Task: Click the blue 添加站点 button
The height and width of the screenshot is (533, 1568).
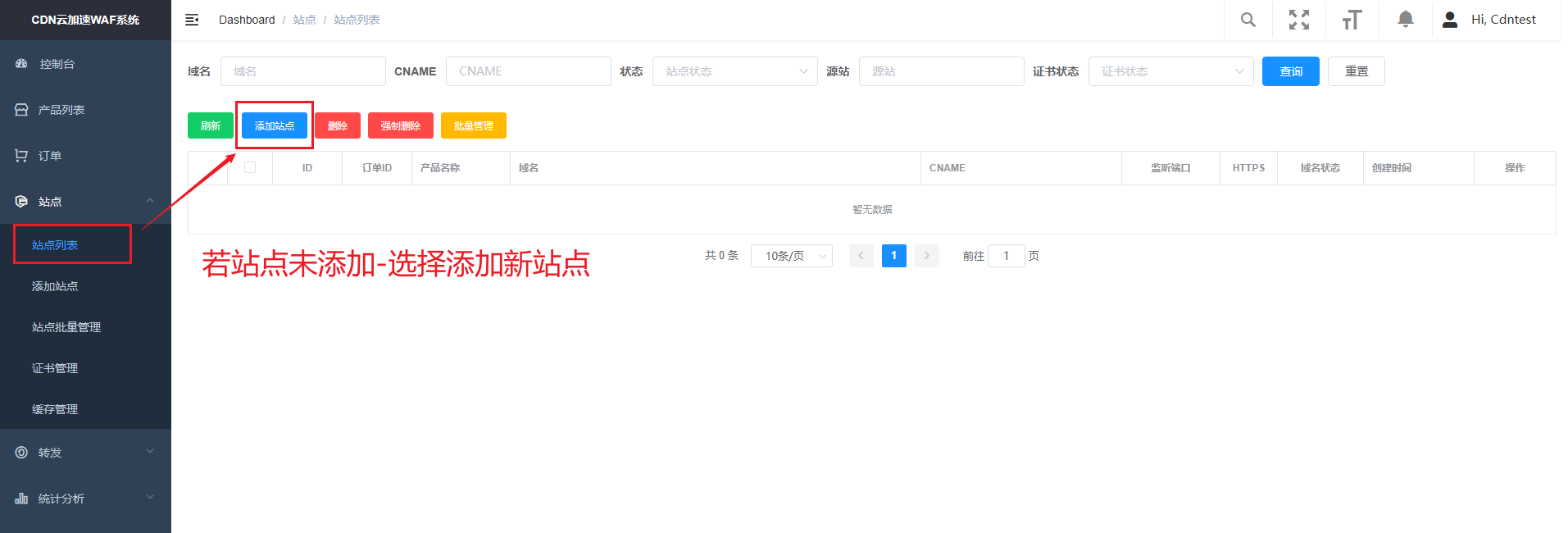Action: click(x=275, y=125)
